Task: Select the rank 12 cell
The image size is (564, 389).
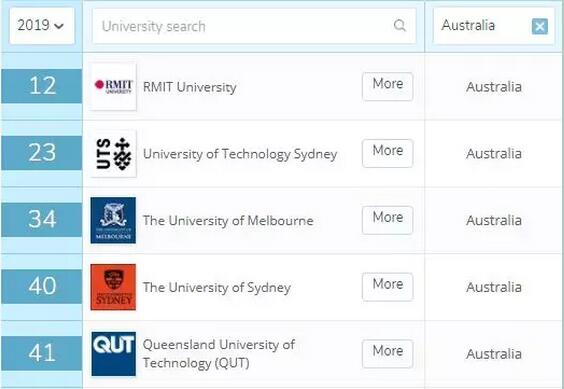Action: click(x=42, y=86)
